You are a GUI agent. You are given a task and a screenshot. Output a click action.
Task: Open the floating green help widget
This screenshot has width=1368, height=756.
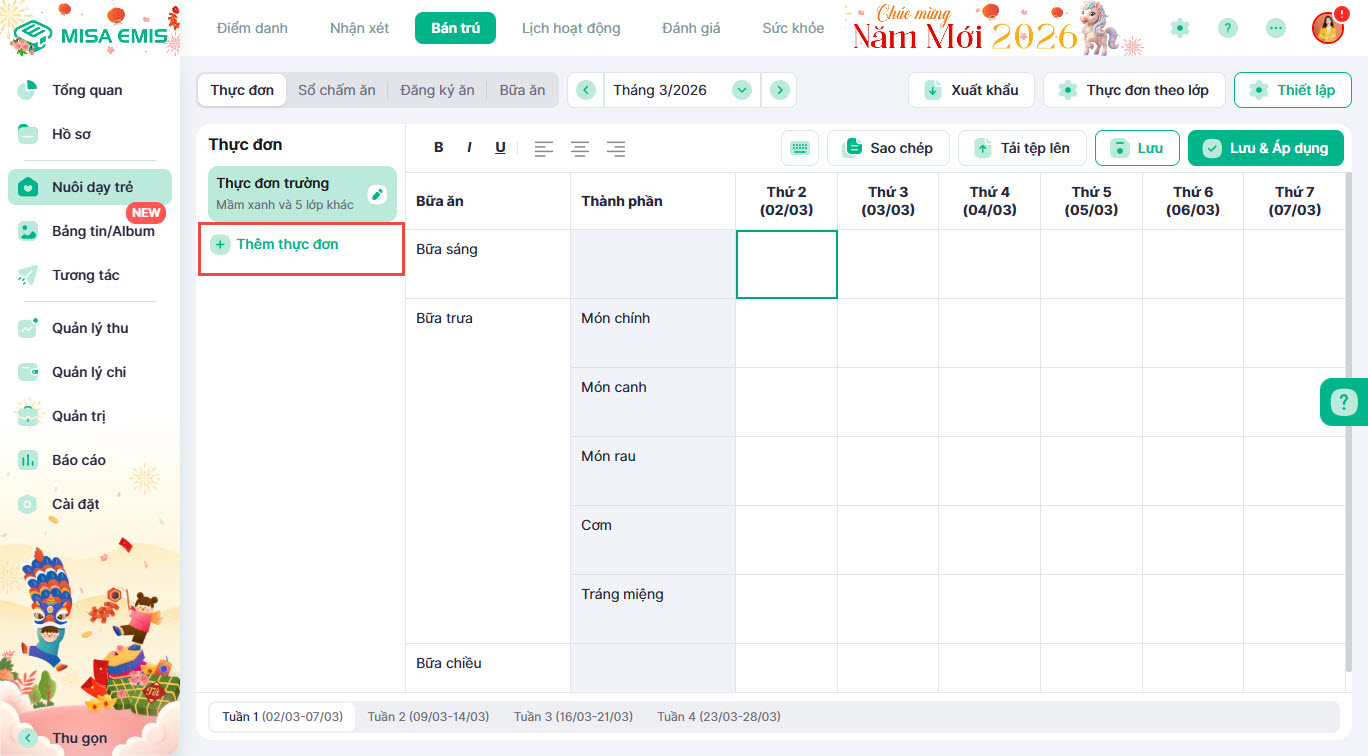point(1342,402)
